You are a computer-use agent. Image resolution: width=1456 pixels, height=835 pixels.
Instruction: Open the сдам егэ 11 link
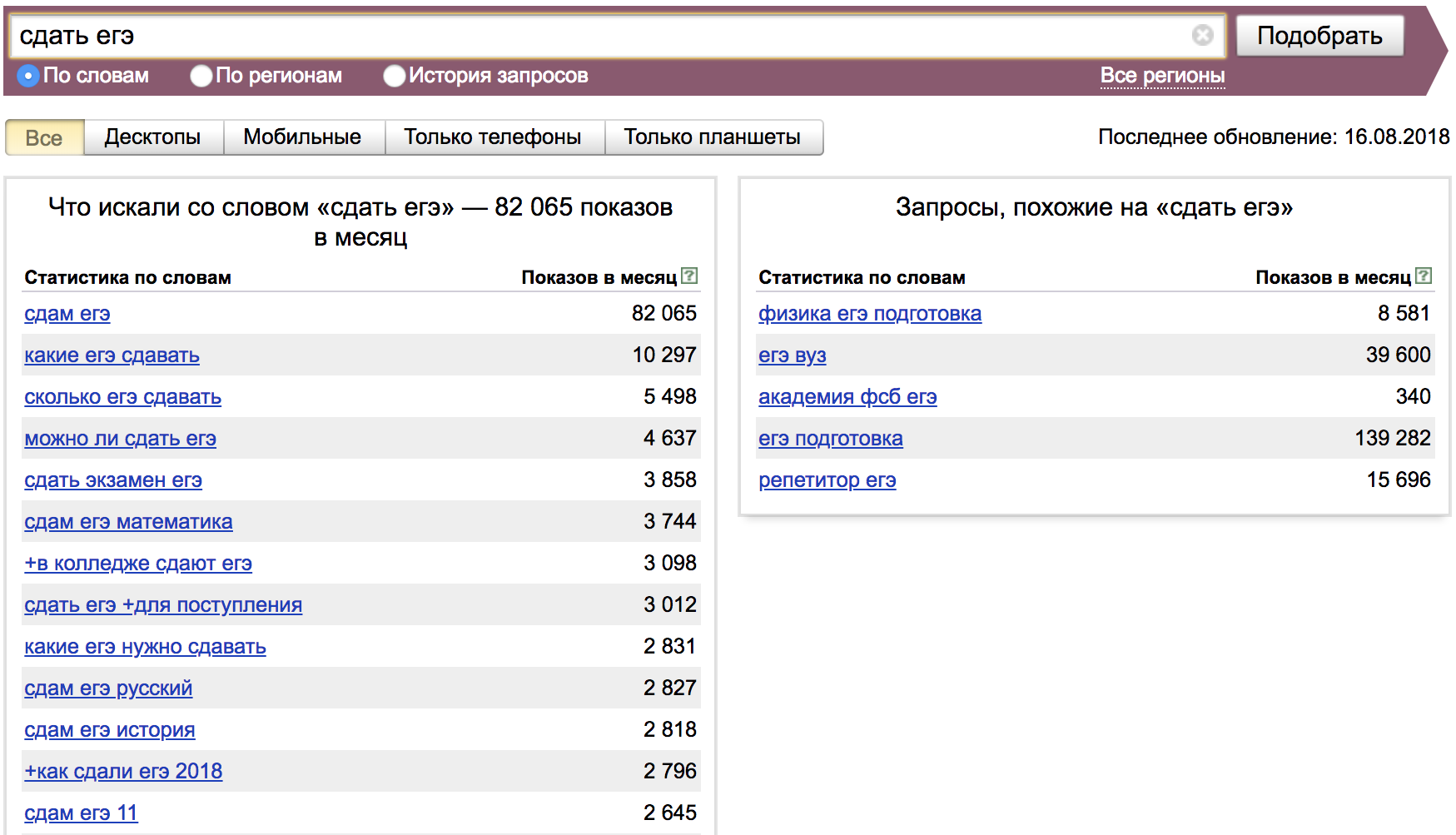(81, 813)
